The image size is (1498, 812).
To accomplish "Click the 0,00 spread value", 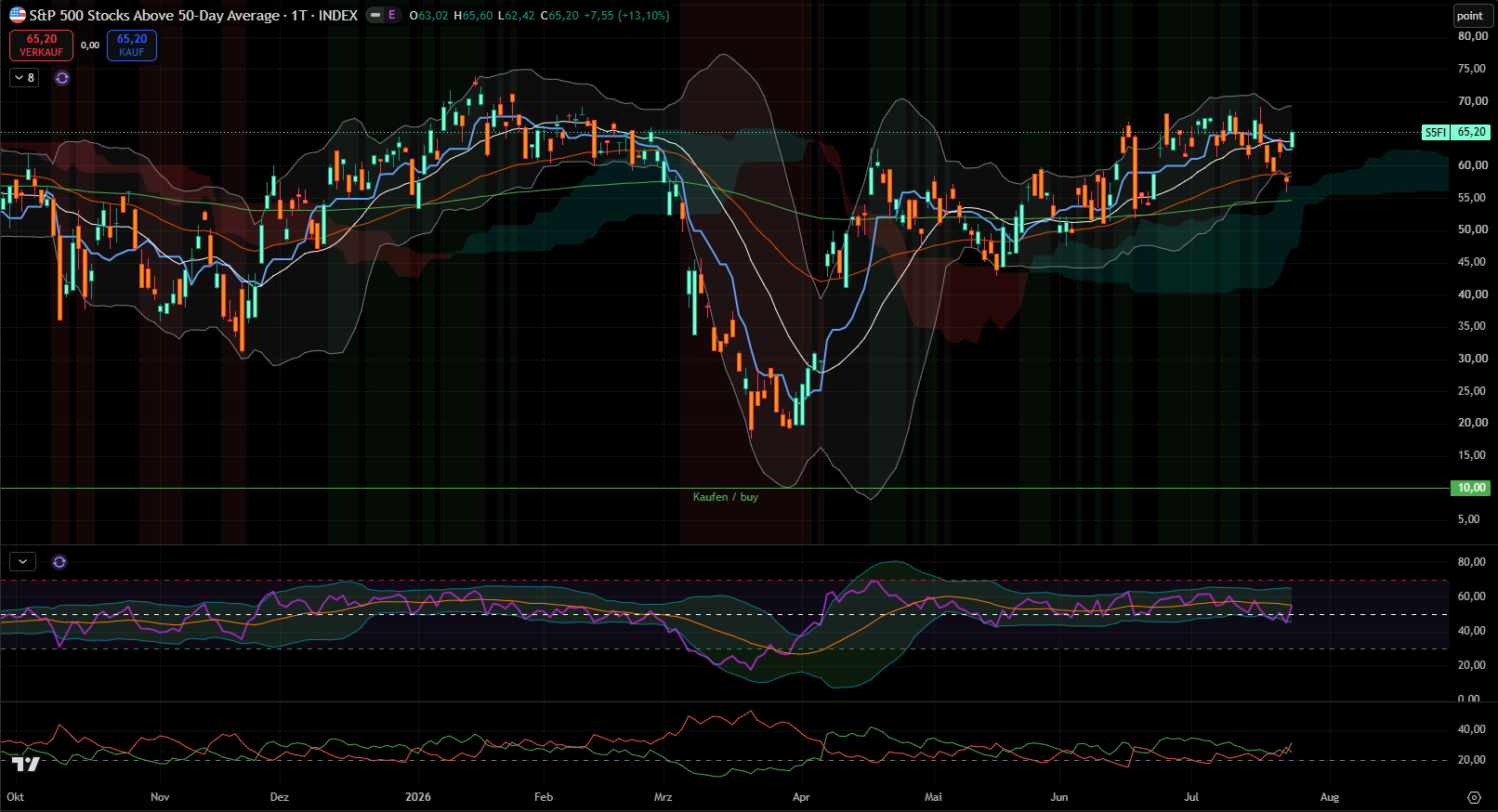I will [x=90, y=46].
